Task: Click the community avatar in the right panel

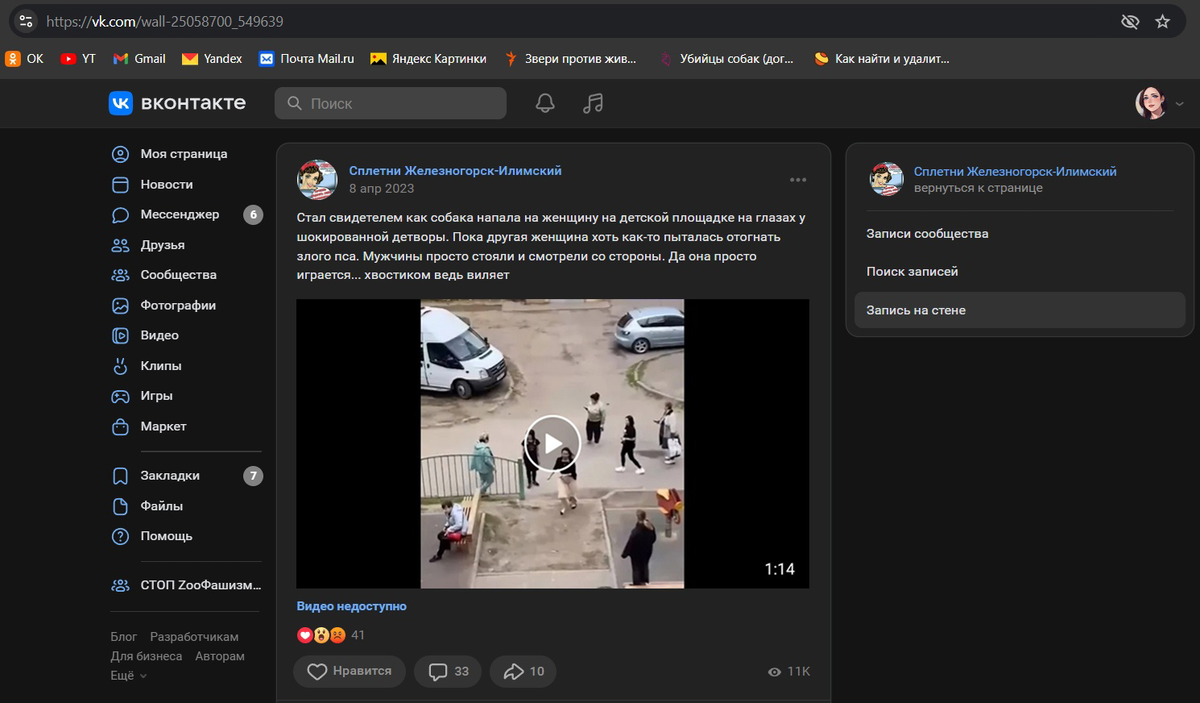Action: coord(885,179)
